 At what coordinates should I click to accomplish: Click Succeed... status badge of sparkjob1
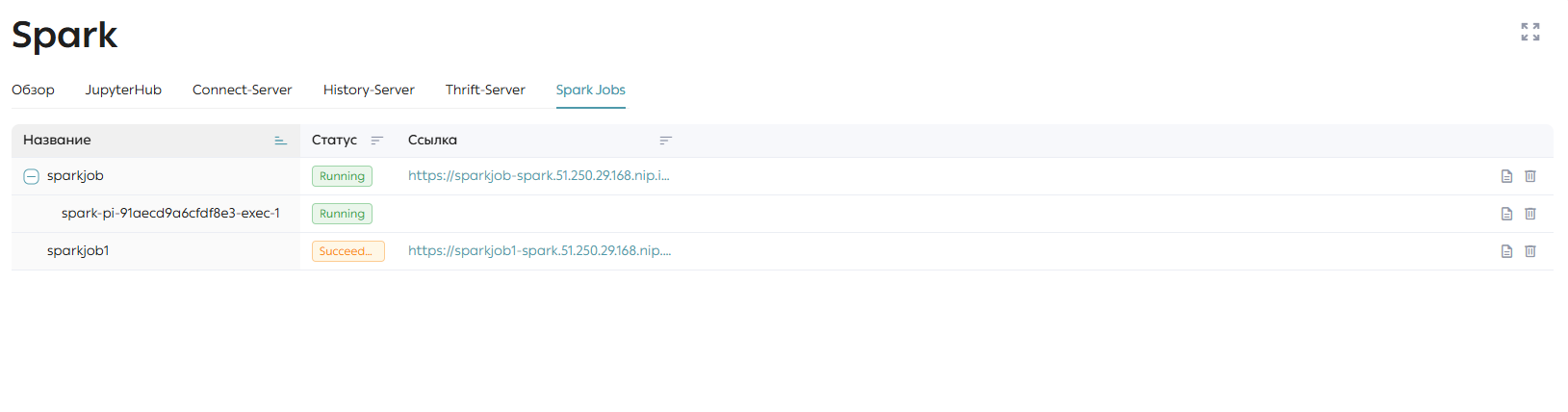[347, 251]
